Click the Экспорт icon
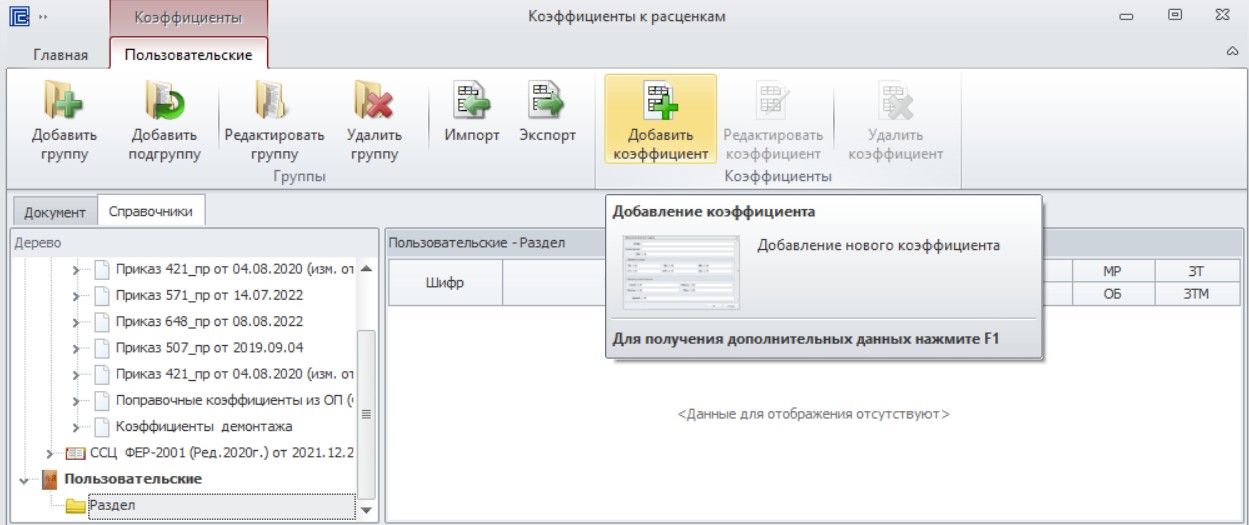This screenshot has height=525, width=1249. coord(547,101)
